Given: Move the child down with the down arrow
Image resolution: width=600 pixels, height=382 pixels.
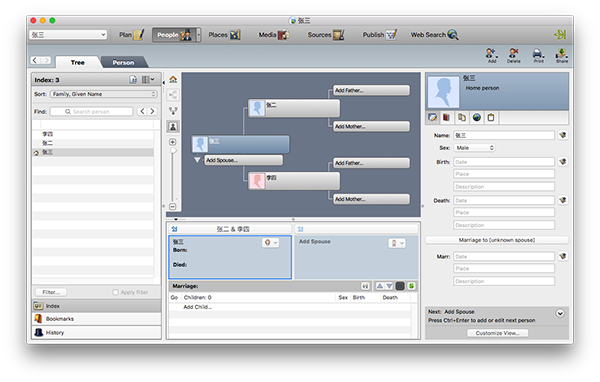Looking at the screenshot, I should (389, 286).
